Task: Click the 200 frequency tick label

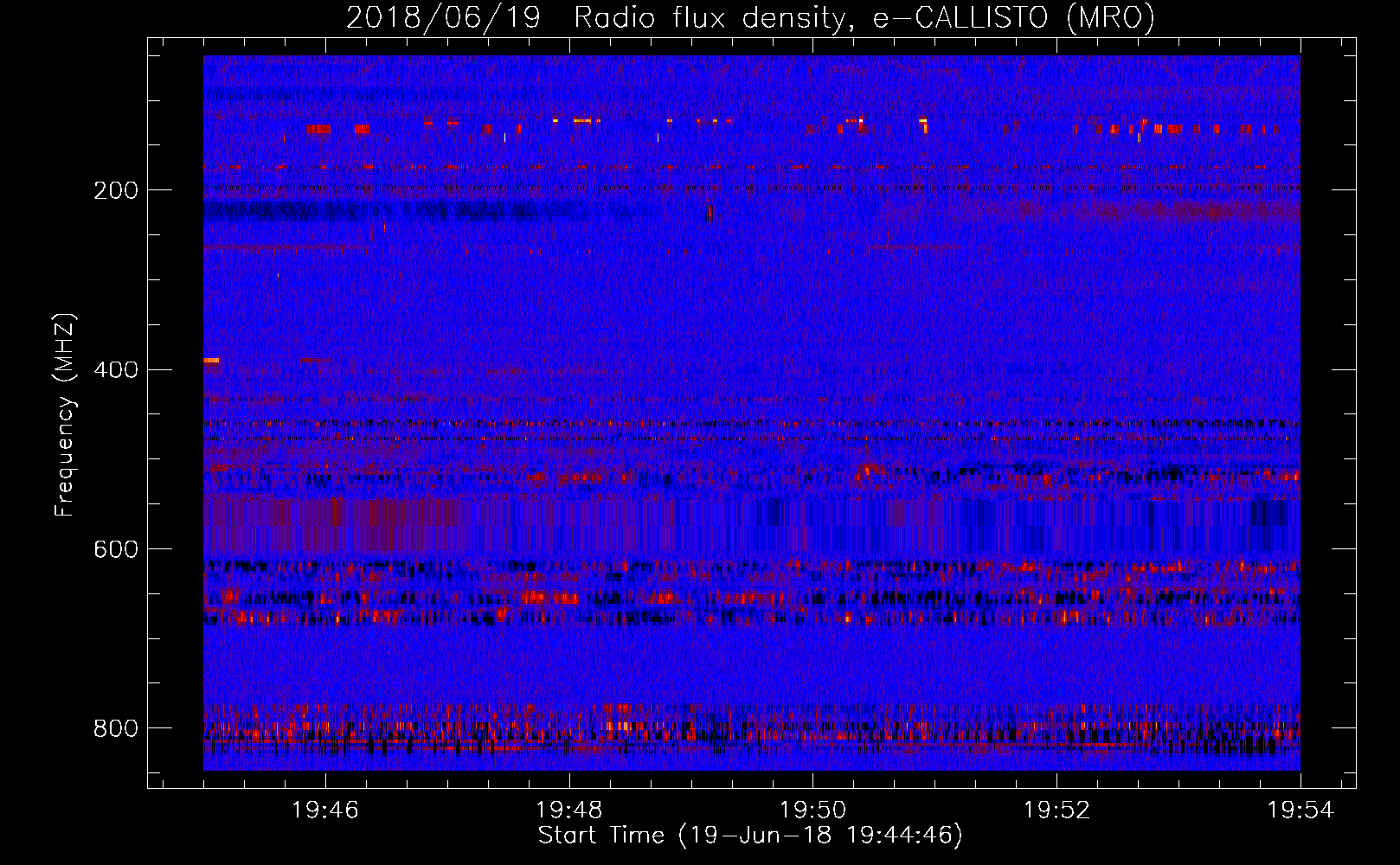Action: click(x=116, y=190)
